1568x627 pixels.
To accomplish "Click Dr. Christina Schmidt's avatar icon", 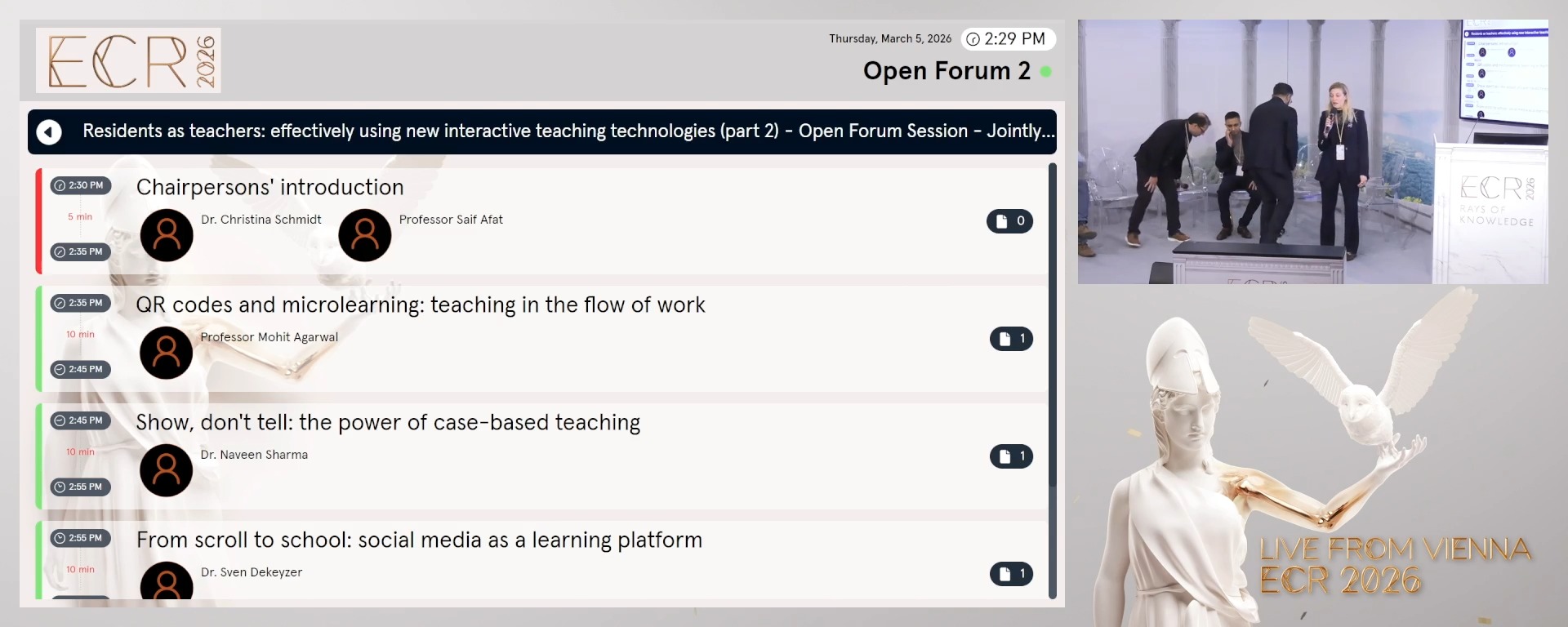I will [x=167, y=235].
